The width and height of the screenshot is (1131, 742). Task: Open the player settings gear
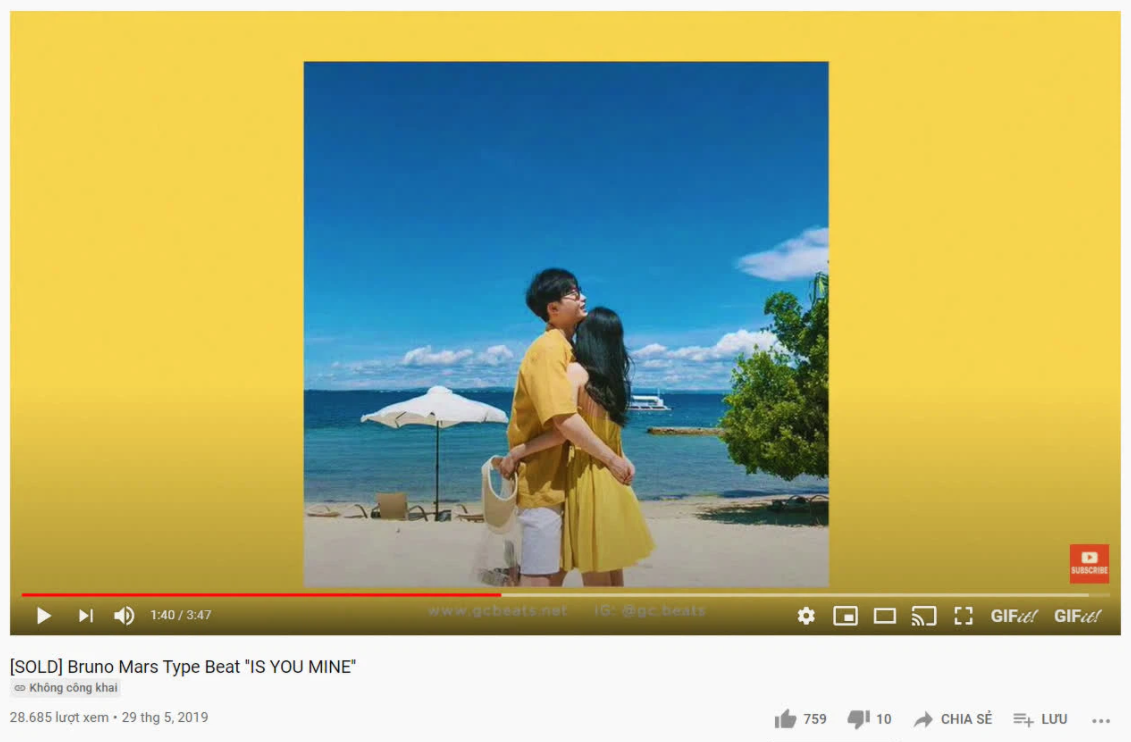(806, 615)
